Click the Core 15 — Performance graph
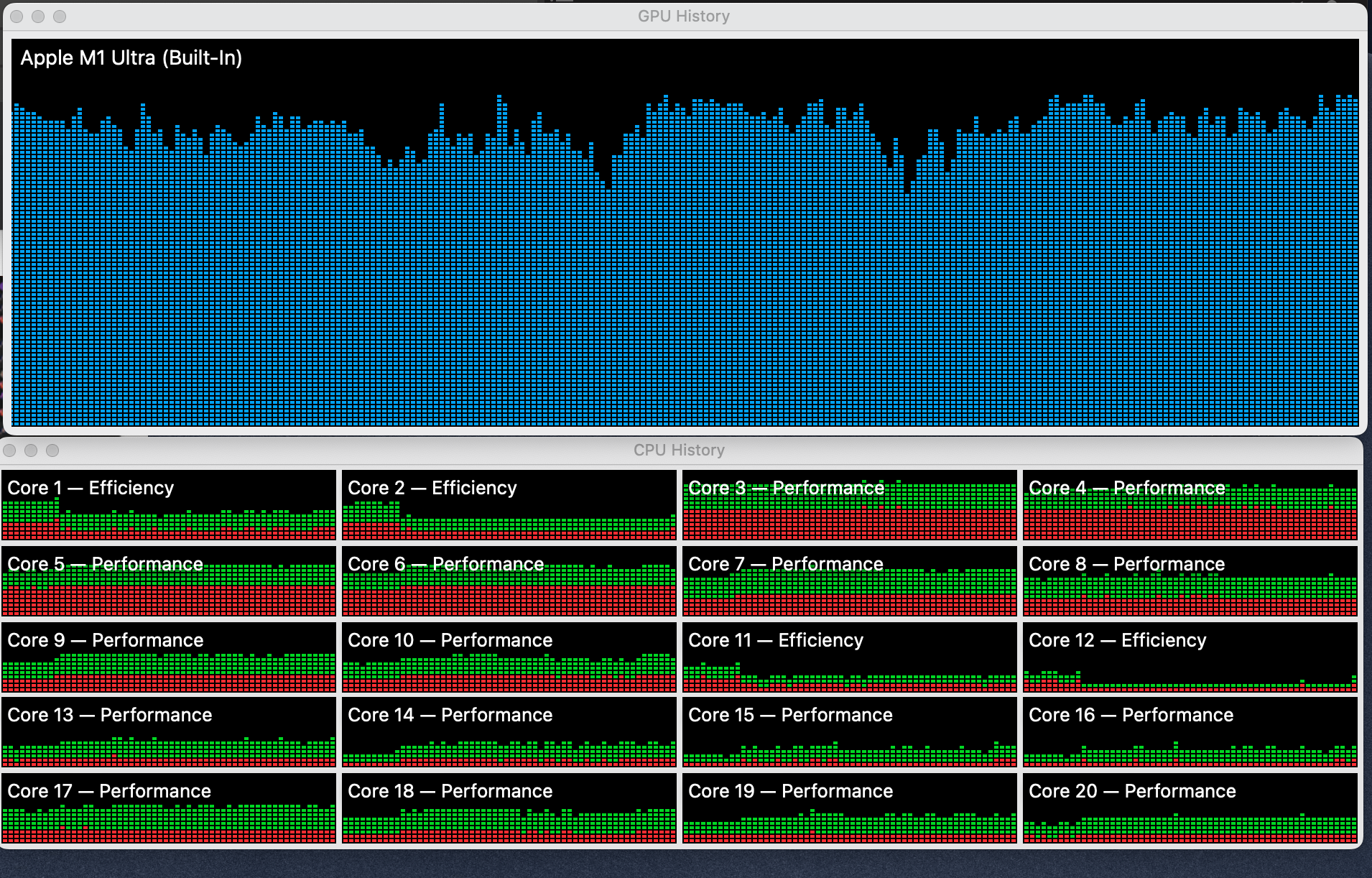 pyautogui.click(x=850, y=732)
